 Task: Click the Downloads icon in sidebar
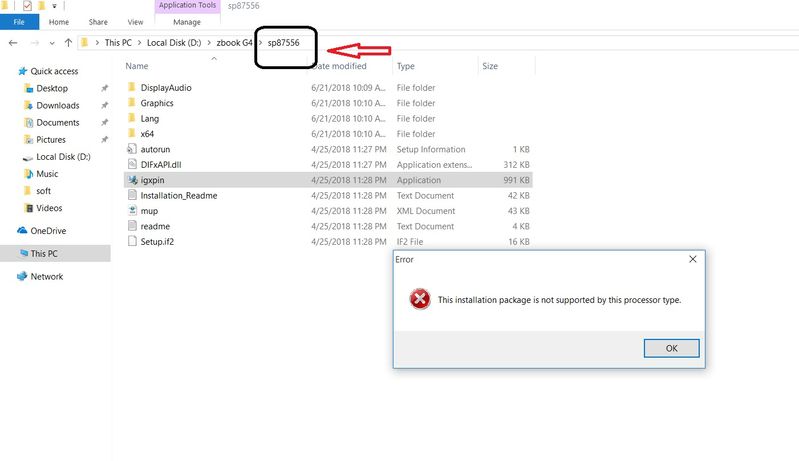click(x=29, y=105)
